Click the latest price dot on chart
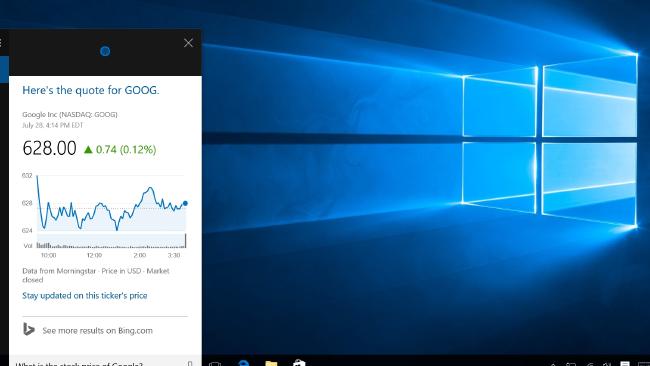The width and height of the screenshot is (650, 366). tap(185, 203)
